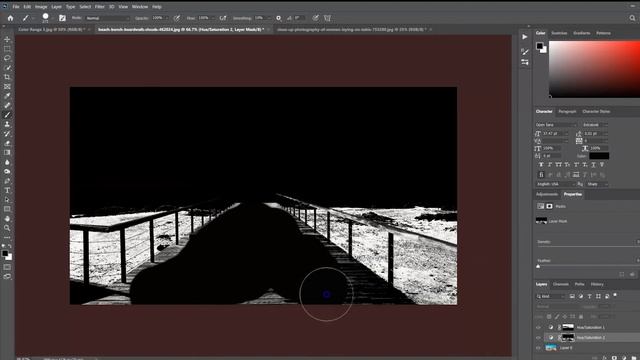Toggle Faux Bold in Character panel

pyautogui.click(x=541, y=164)
